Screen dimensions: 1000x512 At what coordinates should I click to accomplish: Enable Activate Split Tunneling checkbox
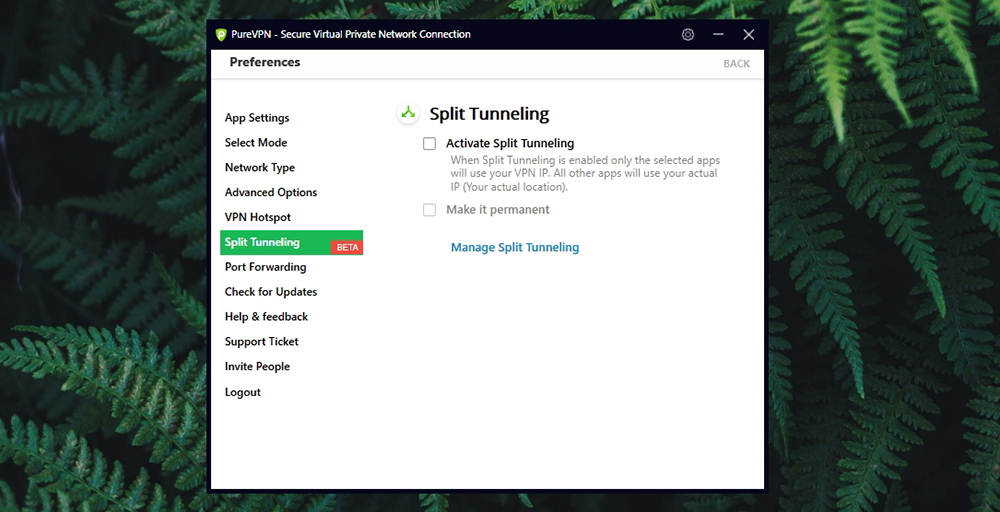pyautogui.click(x=430, y=143)
